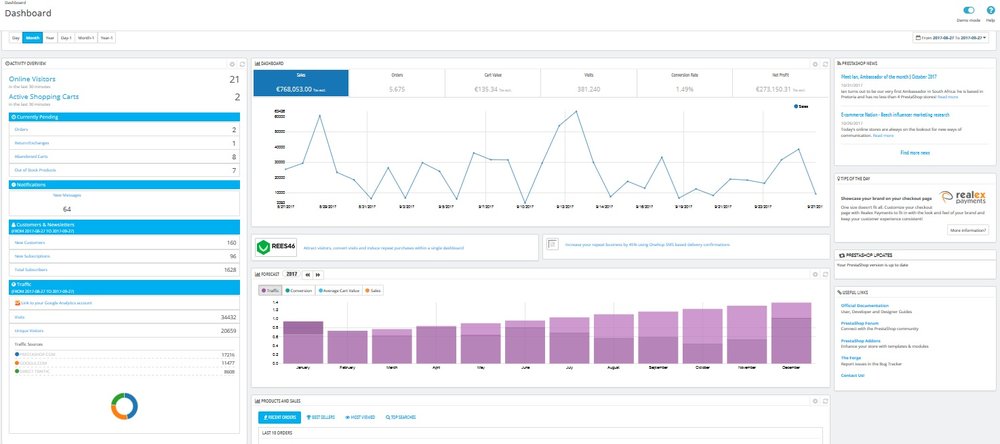The width and height of the screenshot is (1000, 444).
Task: Click the REES46 logo banner
Action: [x=277, y=247]
